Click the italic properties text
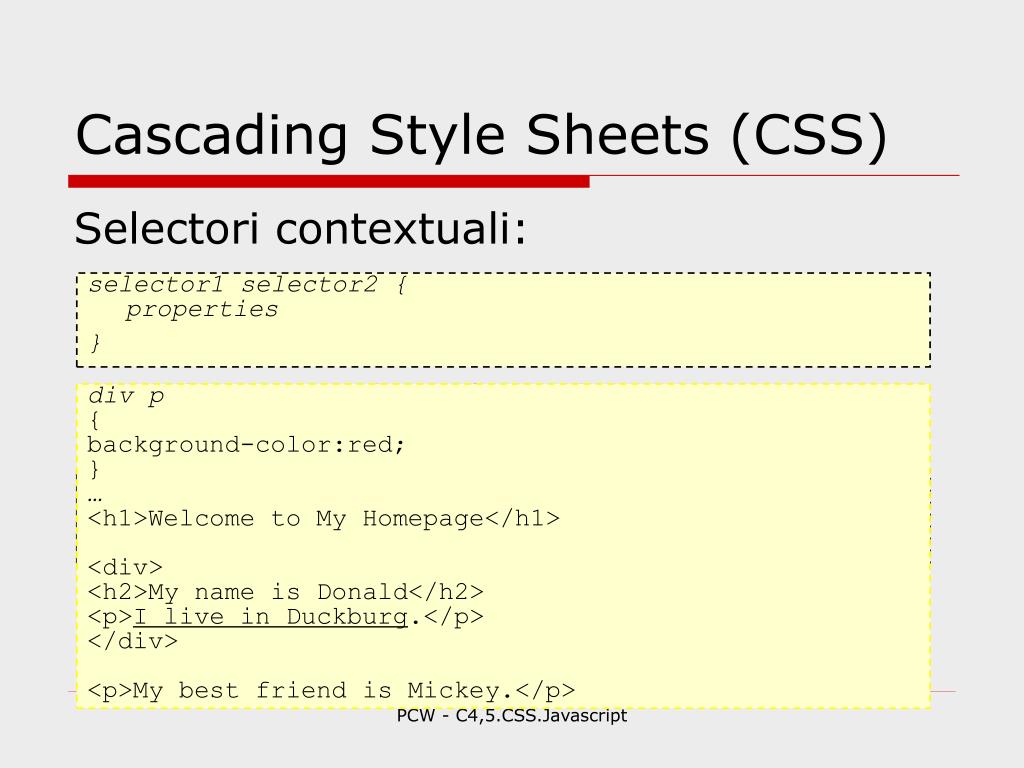The image size is (1024, 768). (201, 309)
